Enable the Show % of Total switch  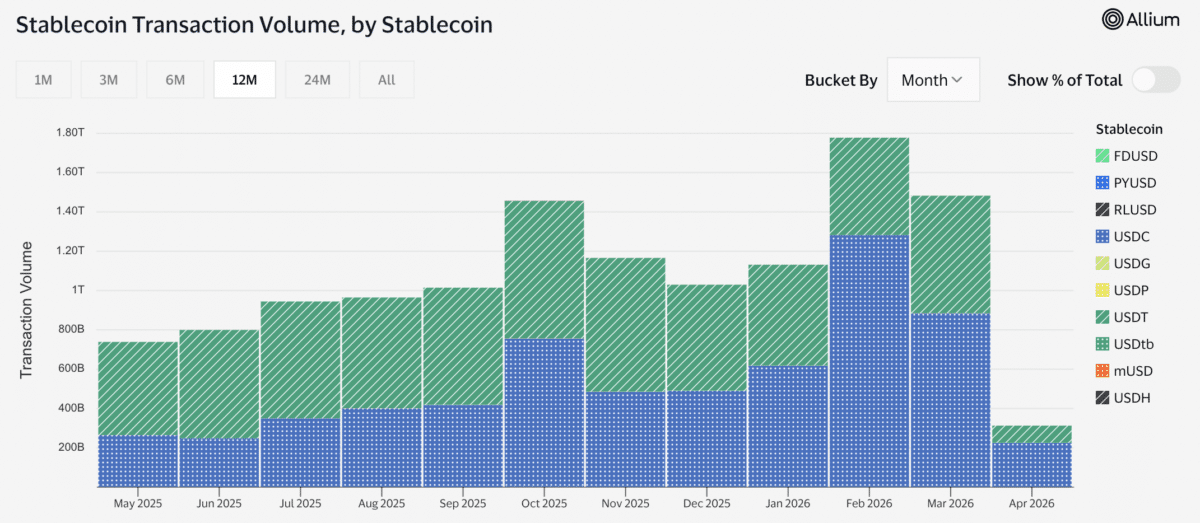(1156, 80)
